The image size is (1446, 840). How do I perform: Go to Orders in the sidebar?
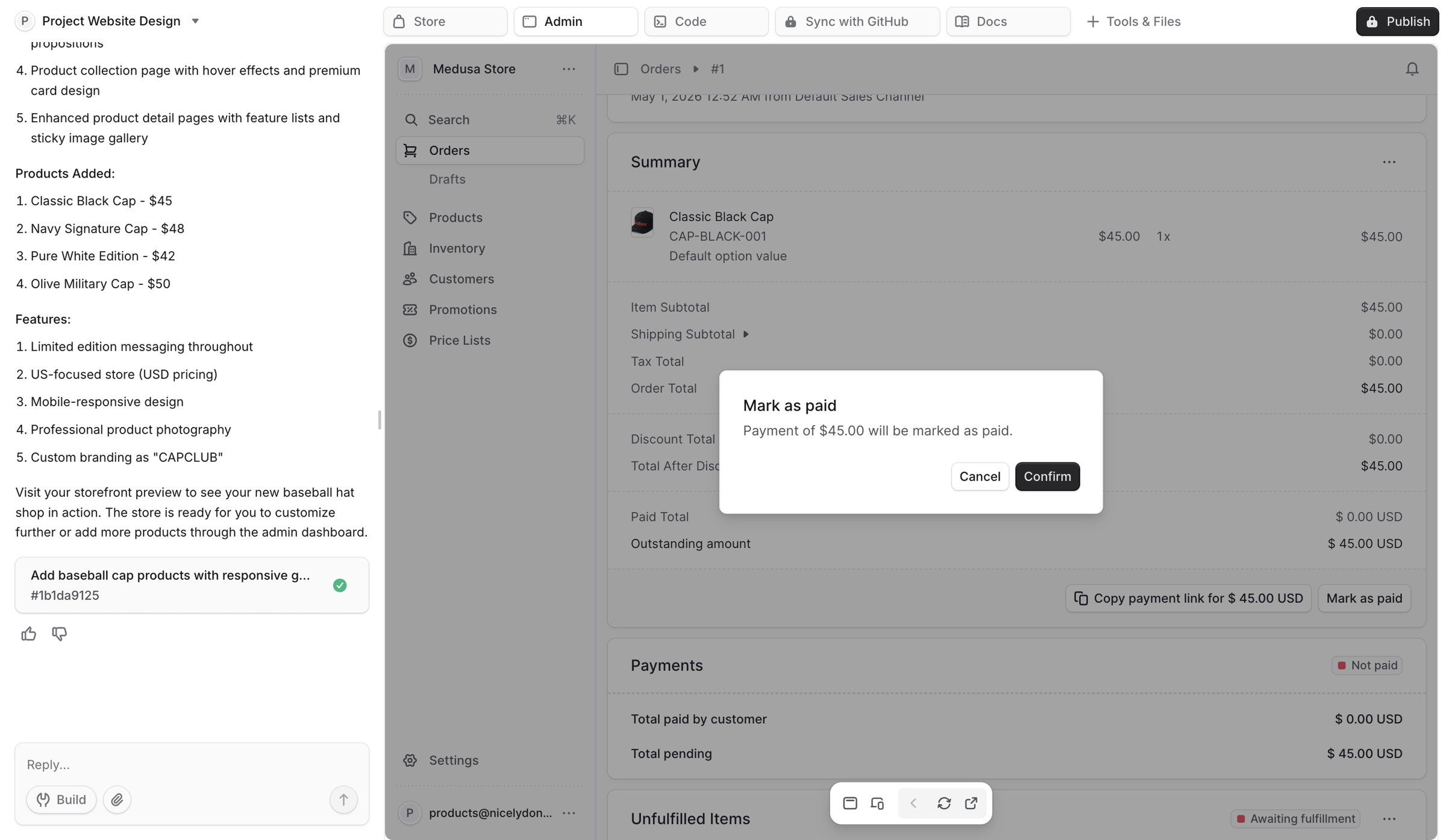pyautogui.click(x=490, y=150)
